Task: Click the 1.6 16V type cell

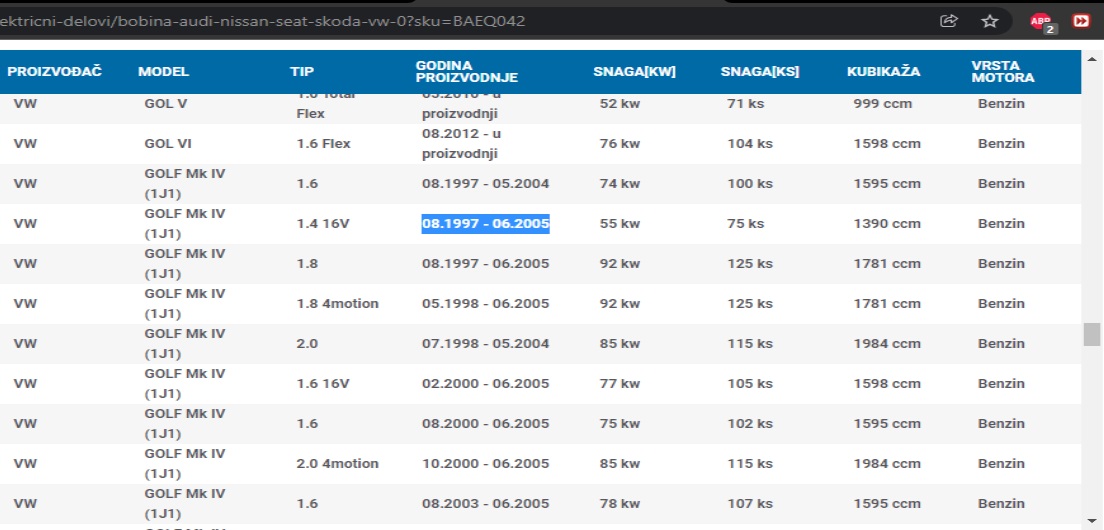Action: [x=323, y=384]
